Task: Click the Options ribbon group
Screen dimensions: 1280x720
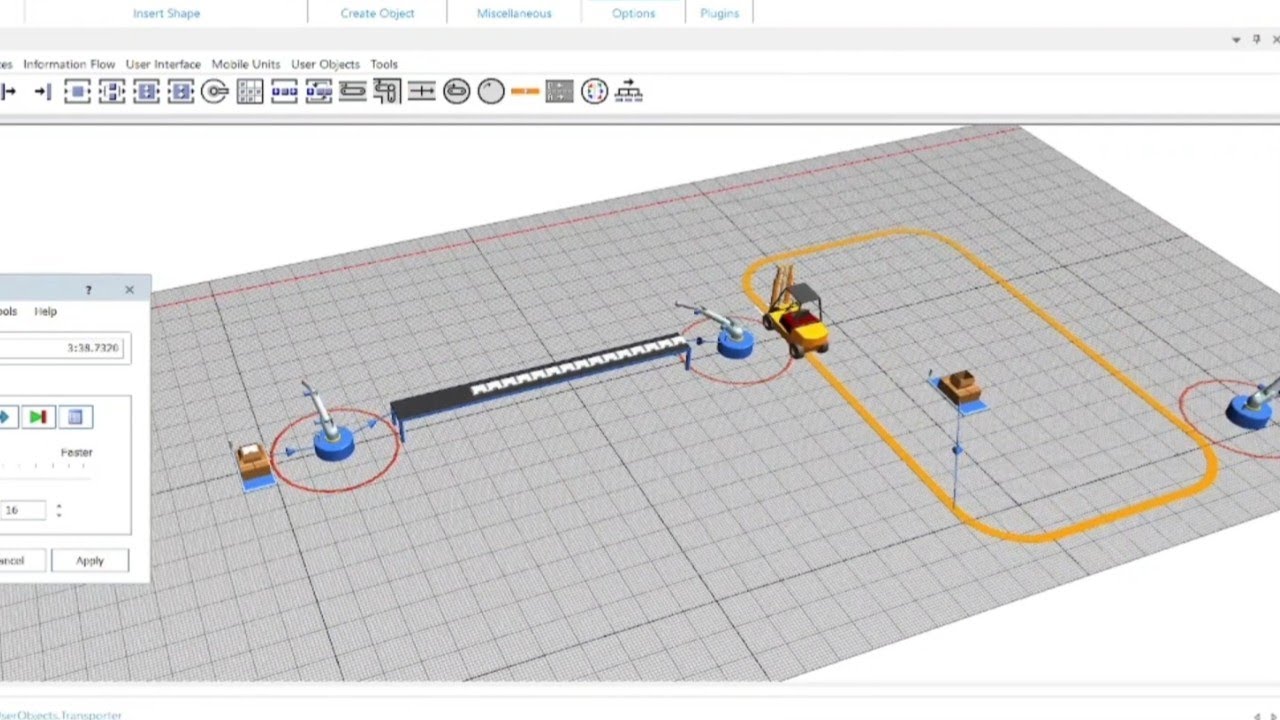Action: coord(633,13)
